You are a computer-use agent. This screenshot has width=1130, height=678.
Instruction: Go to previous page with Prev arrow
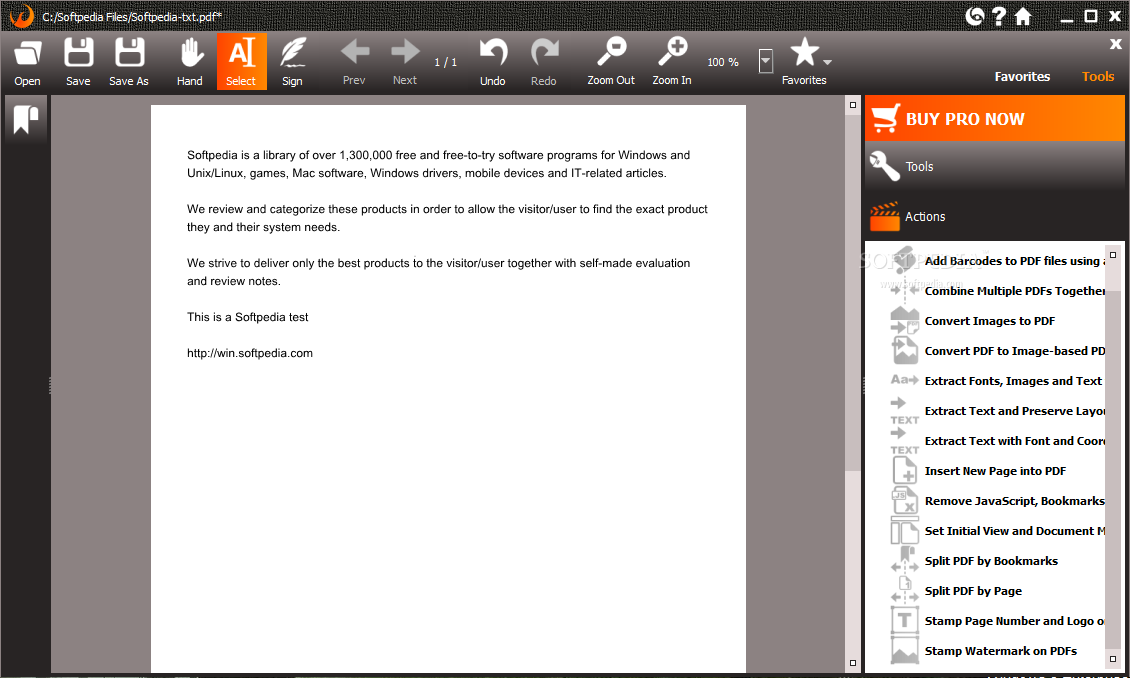(354, 62)
